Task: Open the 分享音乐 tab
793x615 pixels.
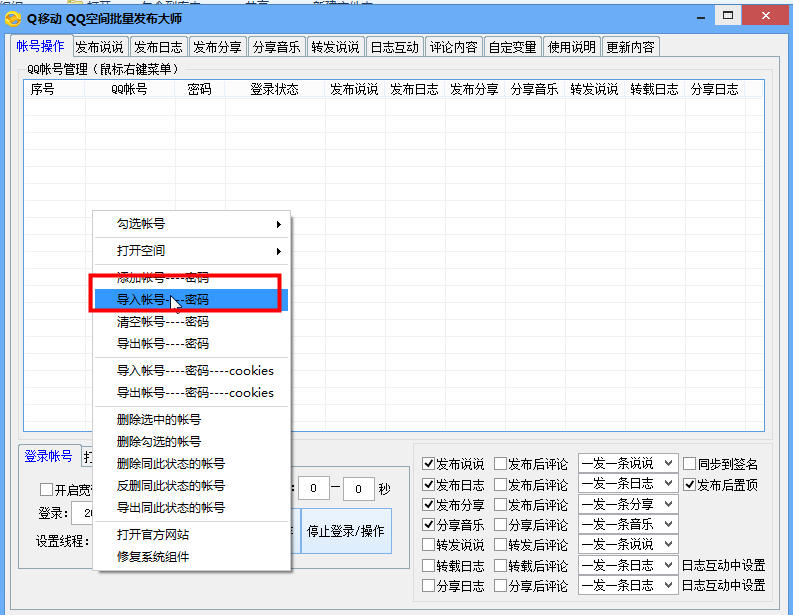Action: pyautogui.click(x=277, y=47)
